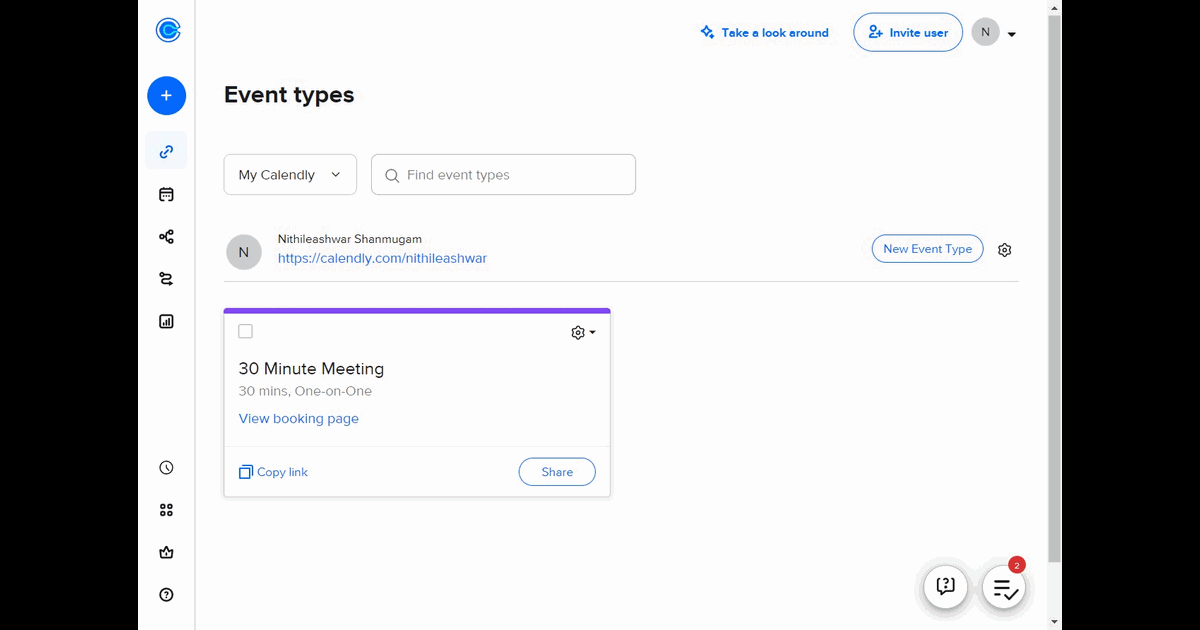
Task: Click the scrollbar up arrow
Action: 1054,7
